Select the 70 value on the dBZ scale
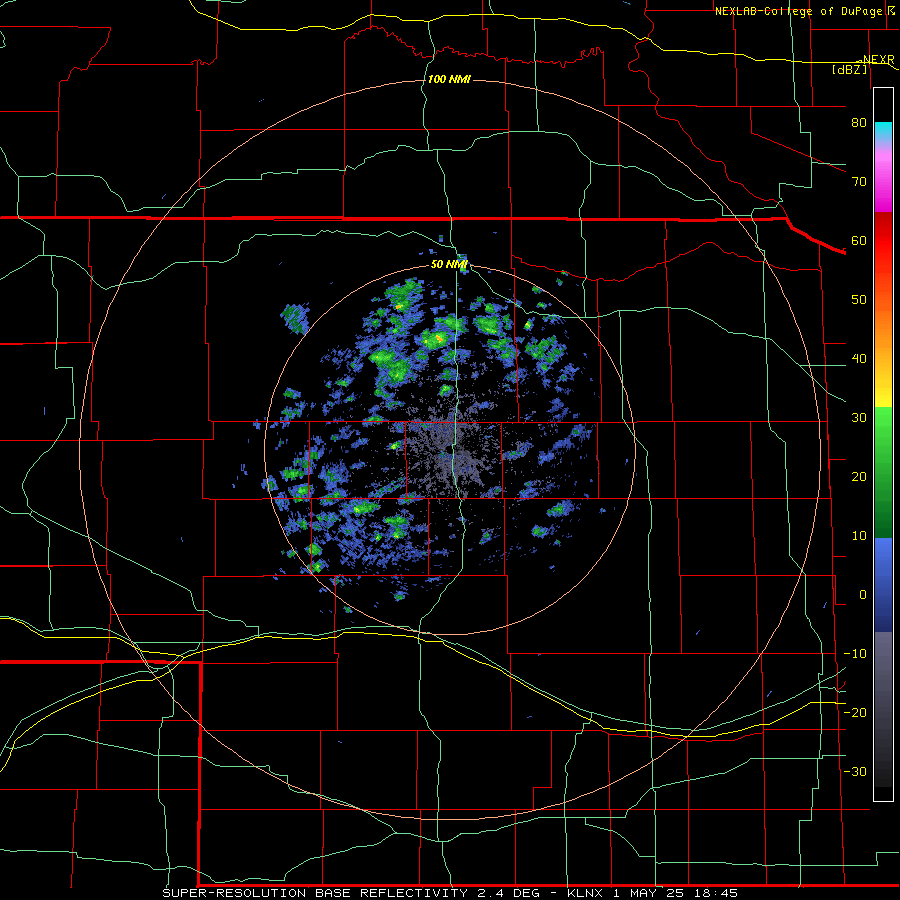 pos(859,181)
